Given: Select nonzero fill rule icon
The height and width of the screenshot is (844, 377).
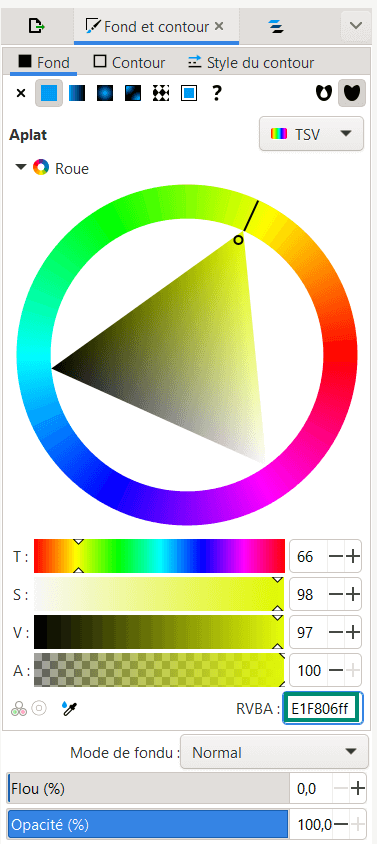Looking at the screenshot, I should pyautogui.click(x=352, y=94).
